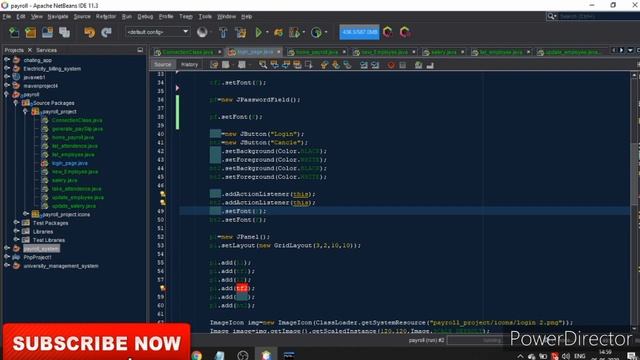
Task: Collapse the payroll project node
Action: click(7, 94)
